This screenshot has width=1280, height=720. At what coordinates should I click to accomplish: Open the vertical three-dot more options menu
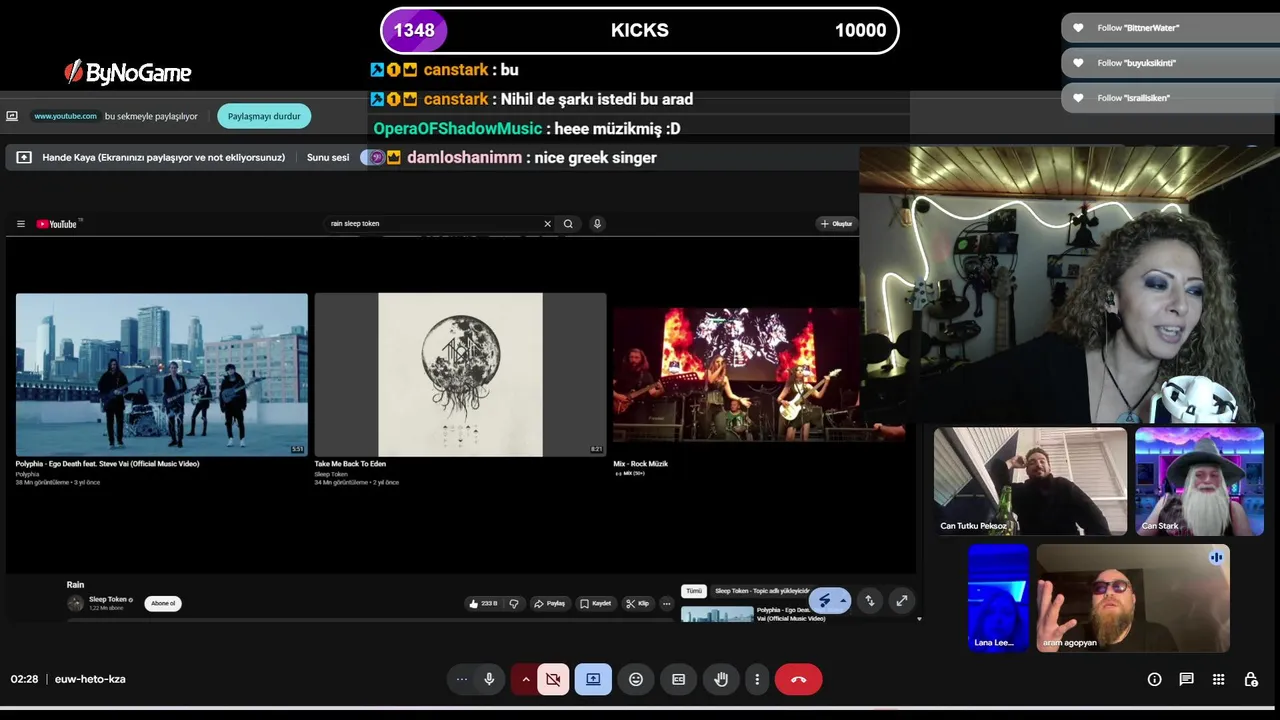point(757,679)
